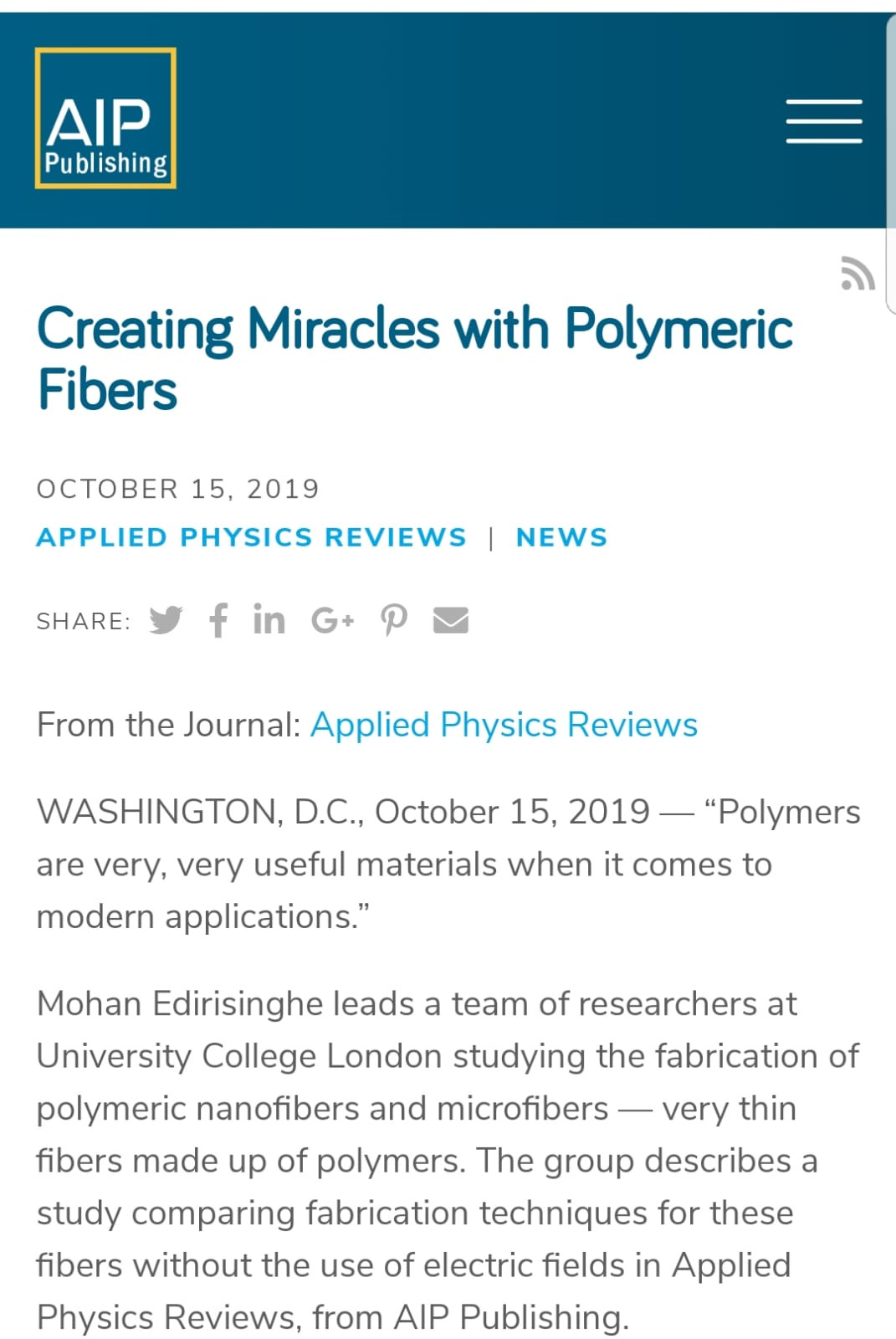The width and height of the screenshot is (896, 1339).
Task: Click the Creating Miracles with Polymeric Fibers headline
Action: (x=414, y=358)
